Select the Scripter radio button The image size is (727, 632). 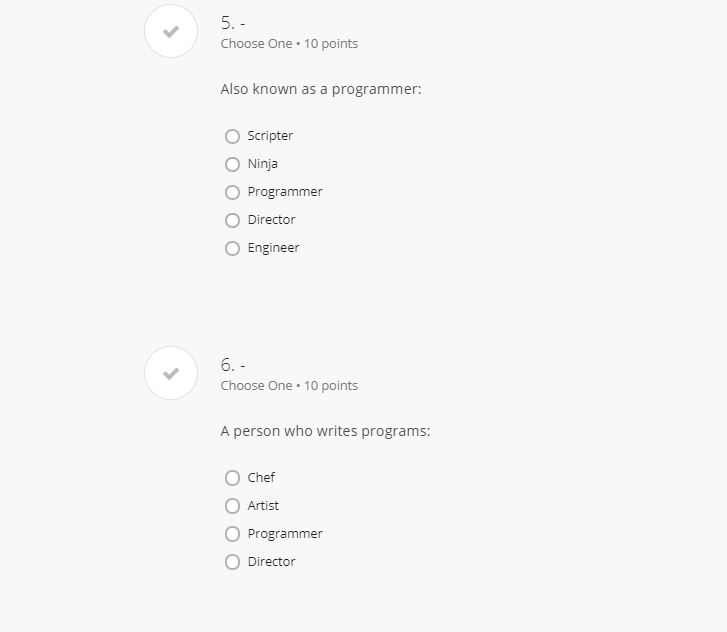pyautogui.click(x=233, y=136)
